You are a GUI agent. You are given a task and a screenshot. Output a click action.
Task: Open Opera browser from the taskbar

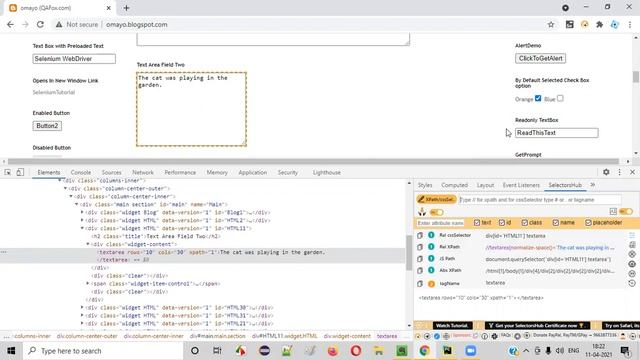pyautogui.click(x=356, y=351)
